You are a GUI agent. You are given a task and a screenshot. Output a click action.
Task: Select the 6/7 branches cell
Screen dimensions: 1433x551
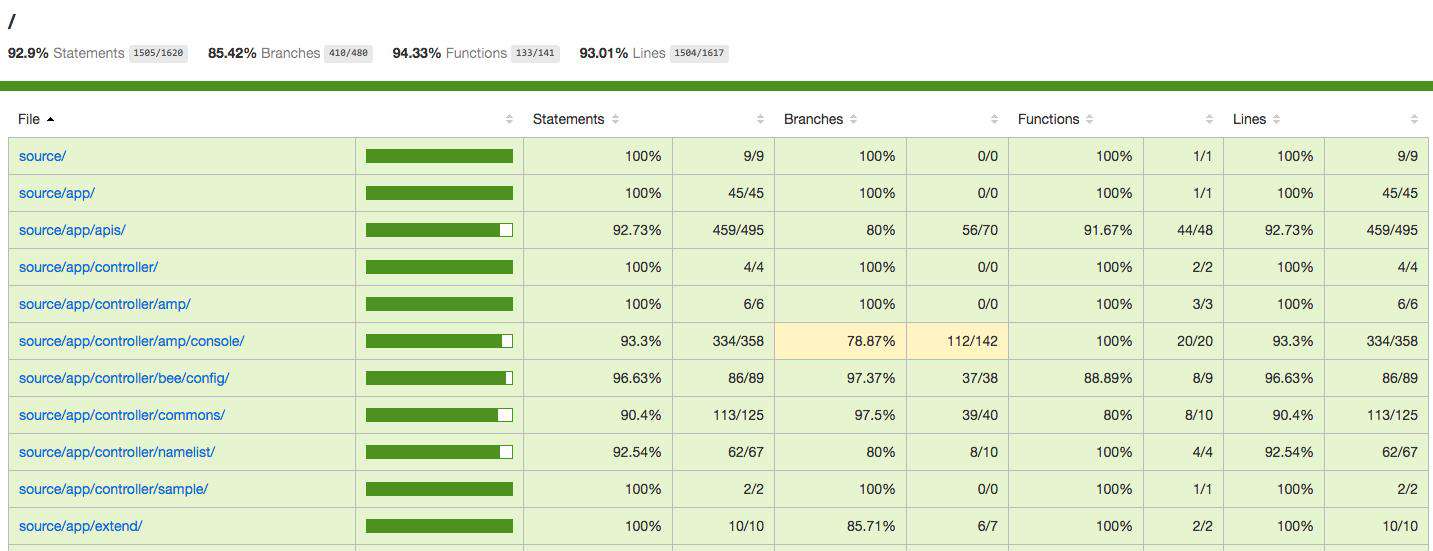click(957, 526)
